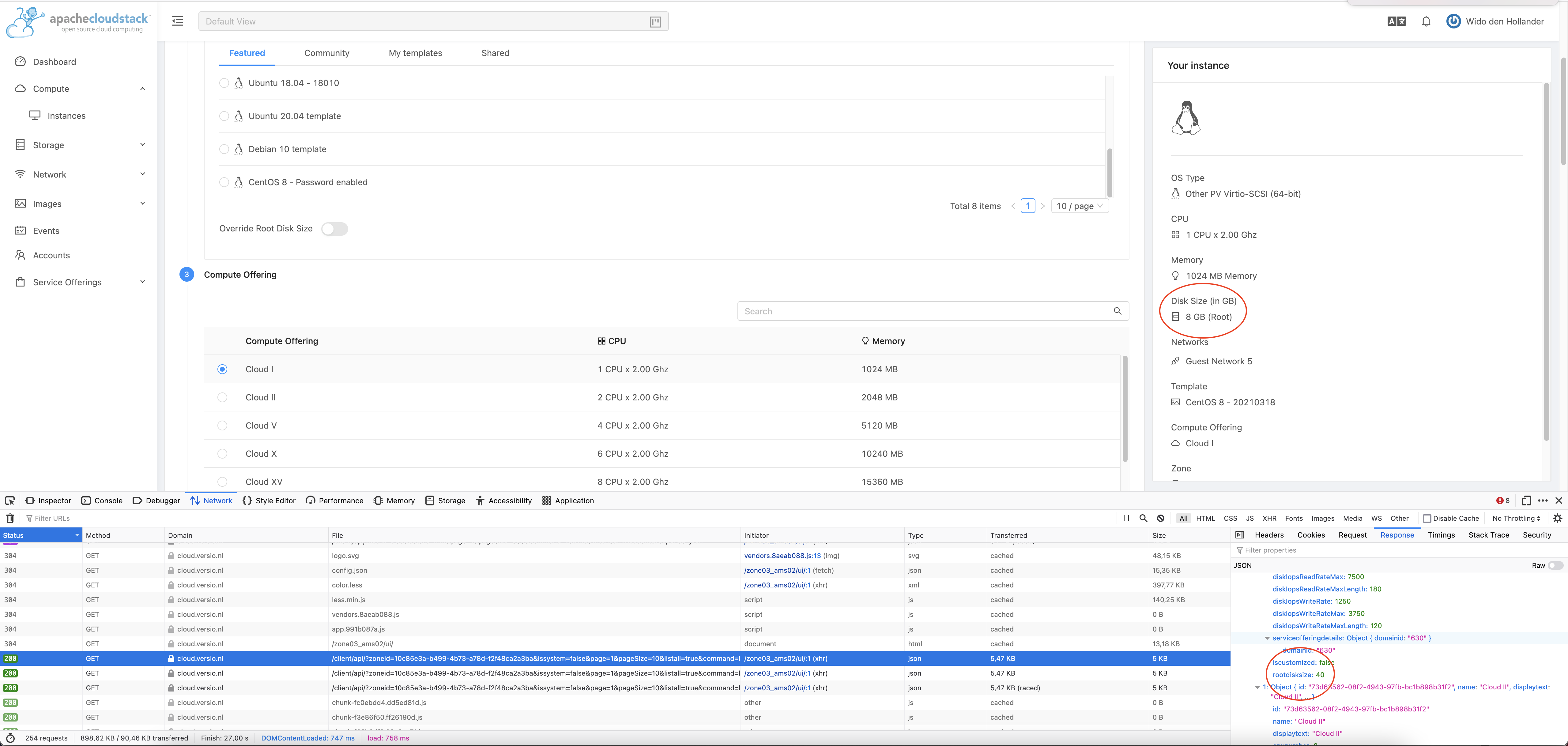Enable the Override Root Disk Size toggle
The height and width of the screenshot is (746, 1568).
pos(335,229)
